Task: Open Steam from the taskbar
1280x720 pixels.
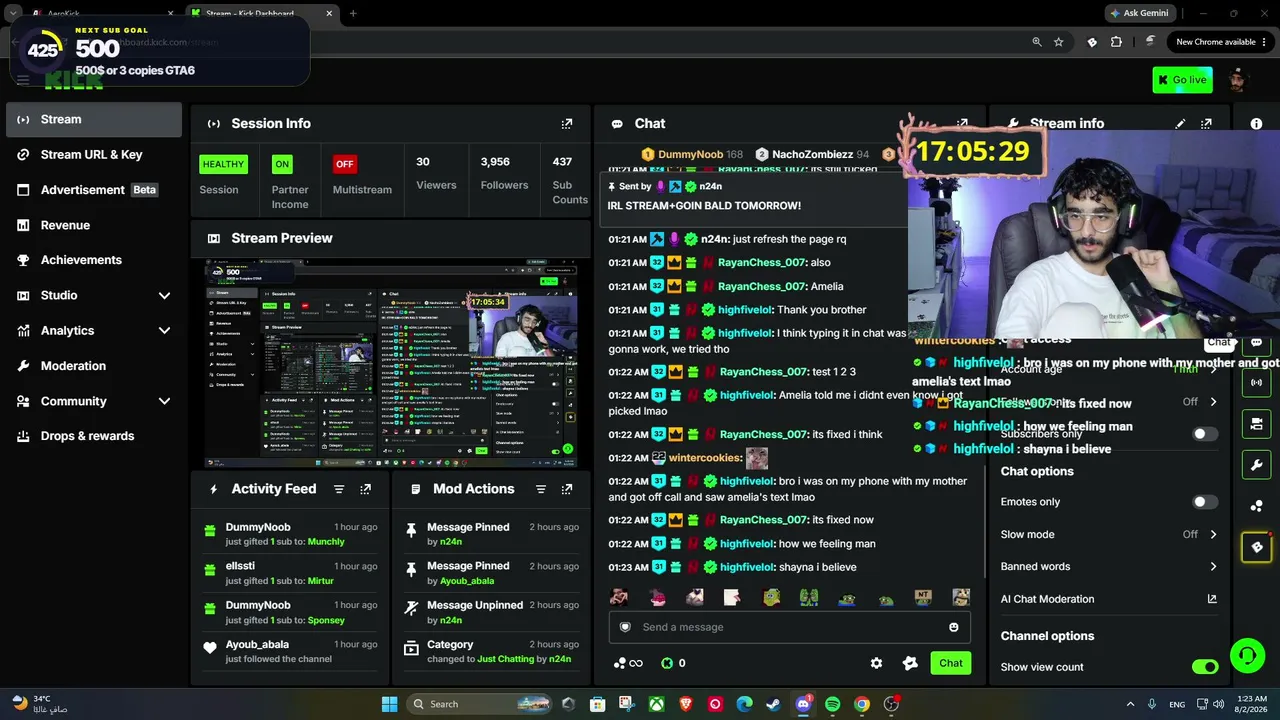Action: [774, 704]
